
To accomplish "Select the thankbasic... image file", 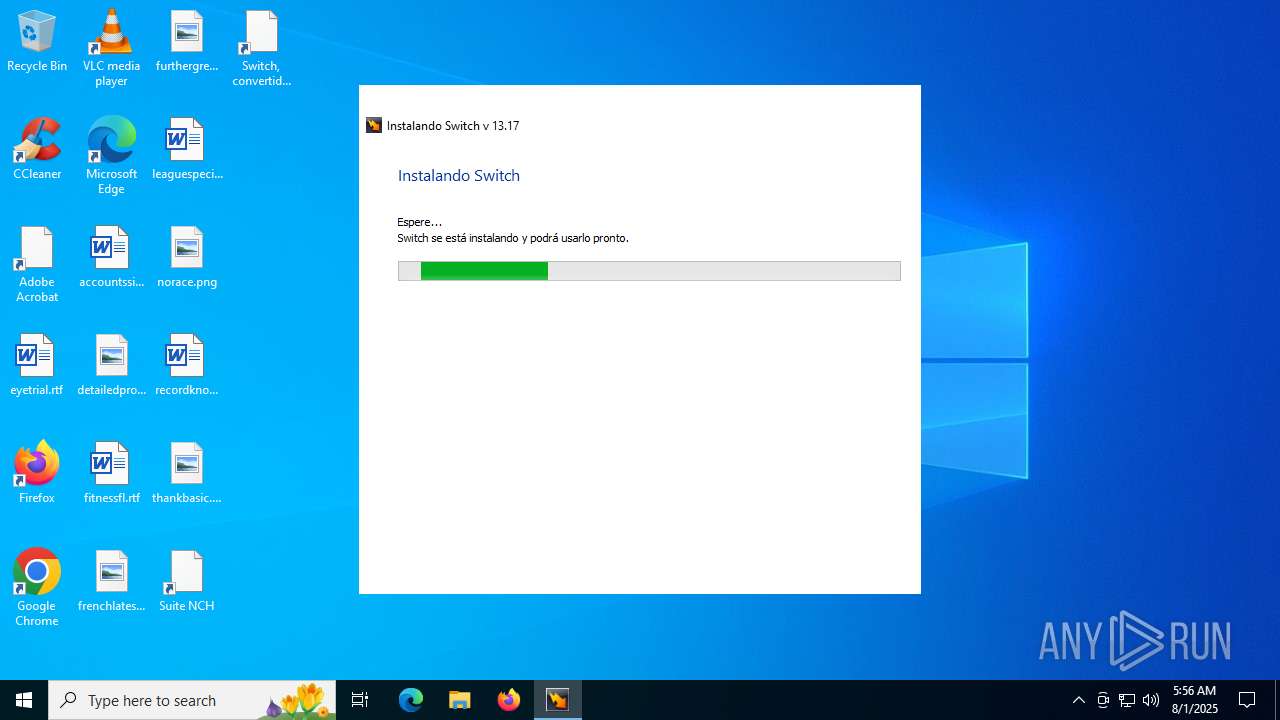I will tap(187, 474).
